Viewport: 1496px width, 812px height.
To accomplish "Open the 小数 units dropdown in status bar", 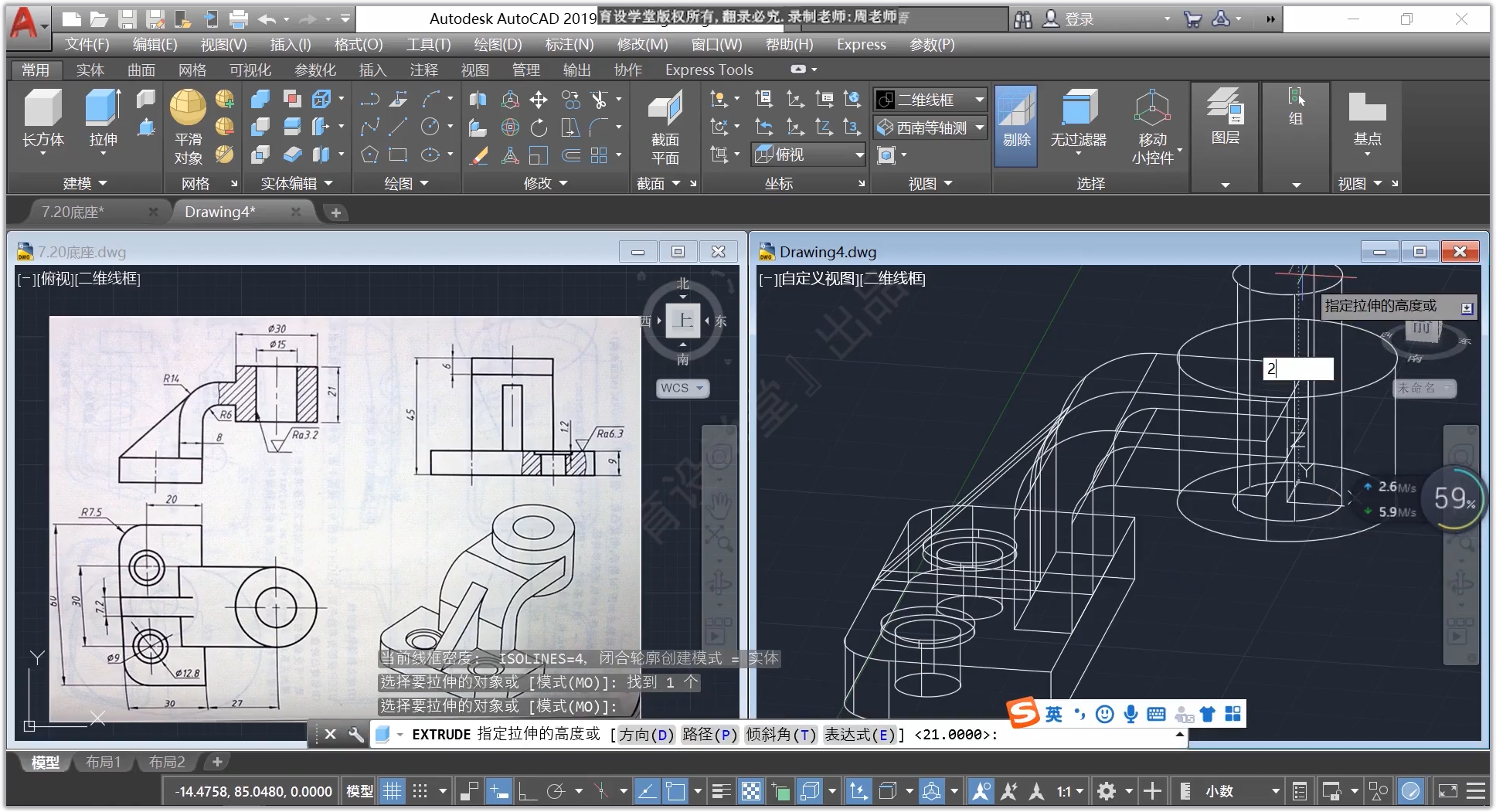I will [x=1241, y=790].
